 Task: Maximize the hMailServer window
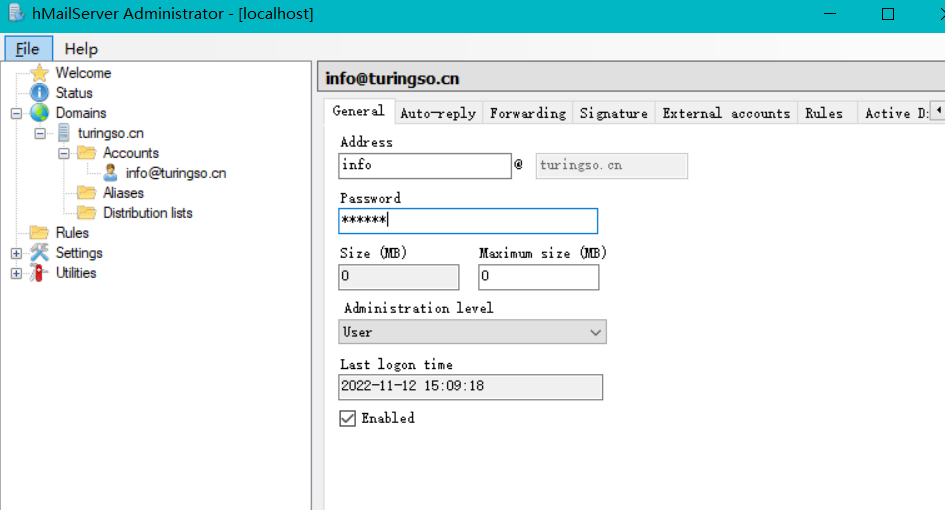coord(888,14)
